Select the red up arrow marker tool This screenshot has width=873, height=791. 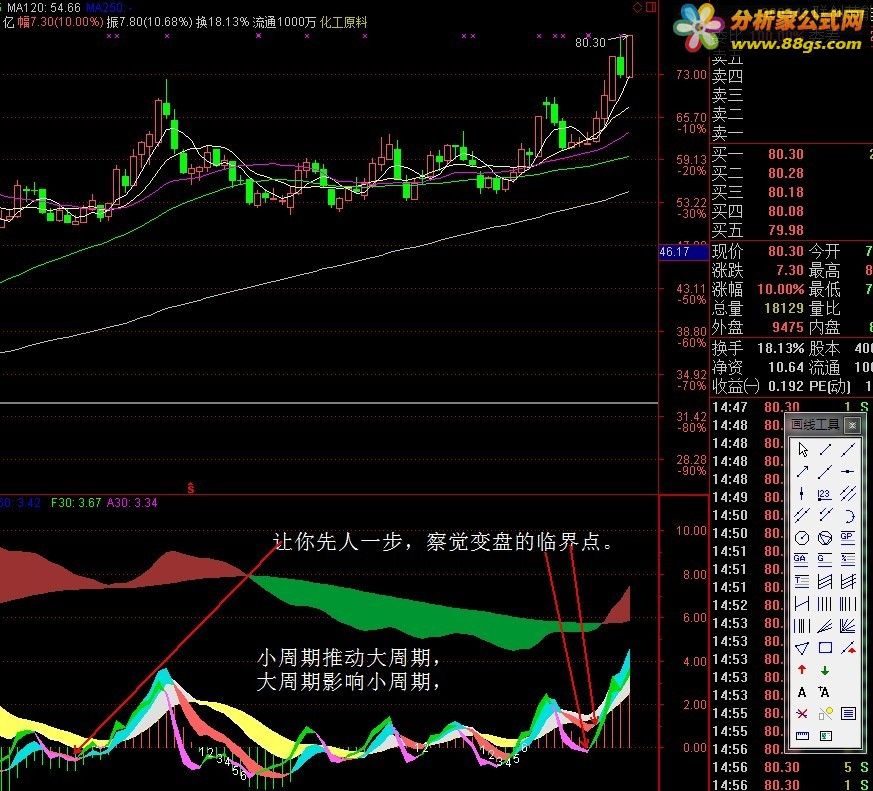click(802, 670)
